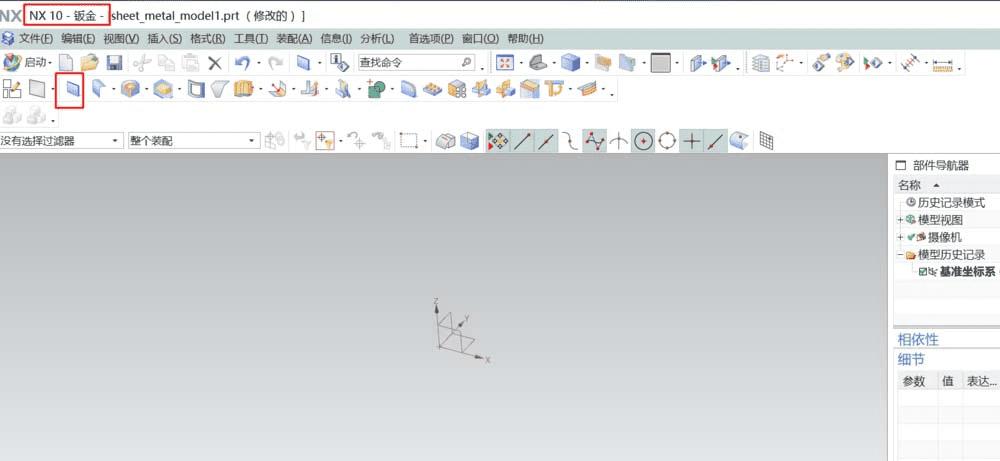
Task: Expand the 模型视图 tree node
Action: tap(901, 220)
